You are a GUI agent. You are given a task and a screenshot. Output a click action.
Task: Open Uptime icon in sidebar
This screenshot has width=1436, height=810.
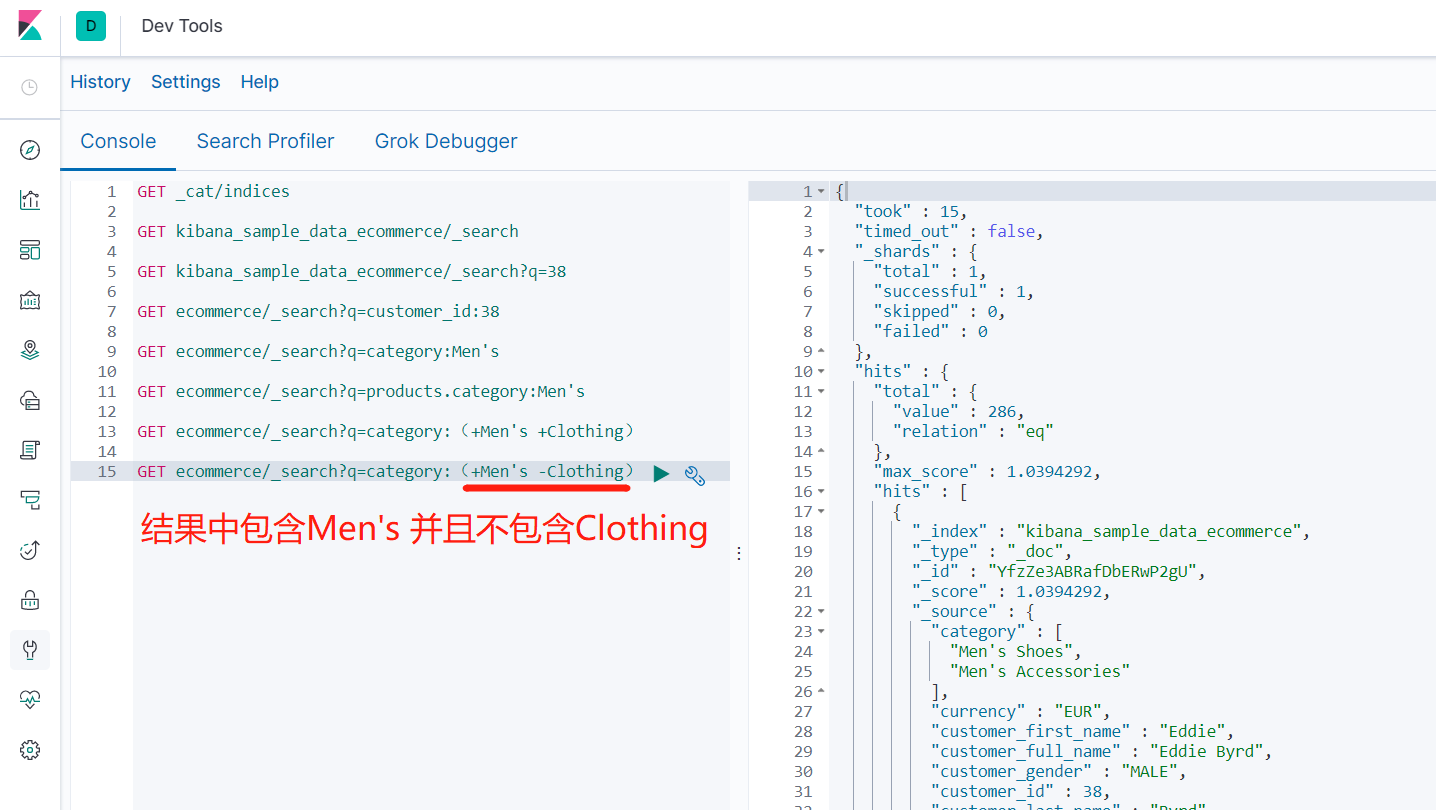[30, 550]
